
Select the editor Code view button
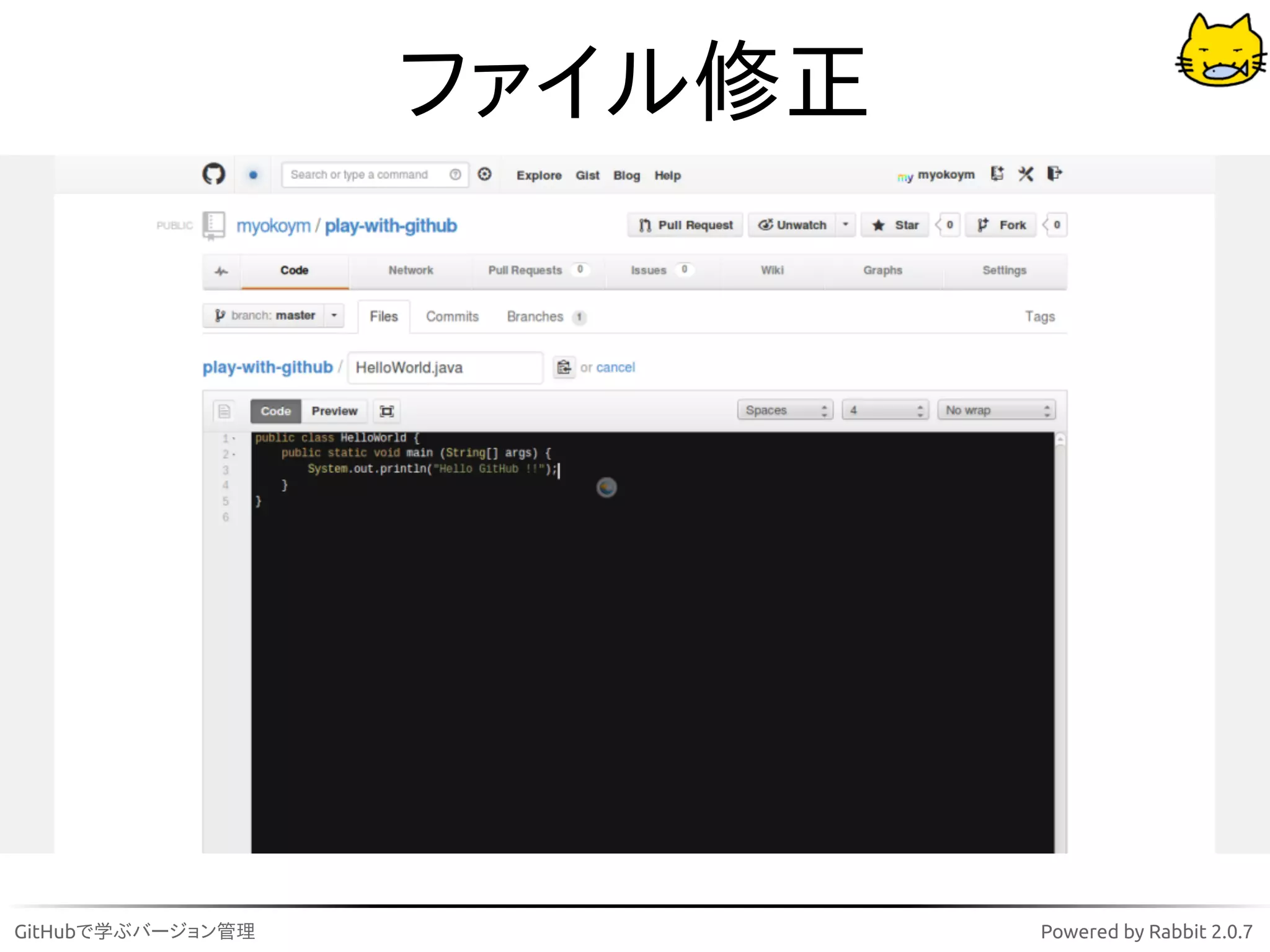pyautogui.click(x=276, y=411)
